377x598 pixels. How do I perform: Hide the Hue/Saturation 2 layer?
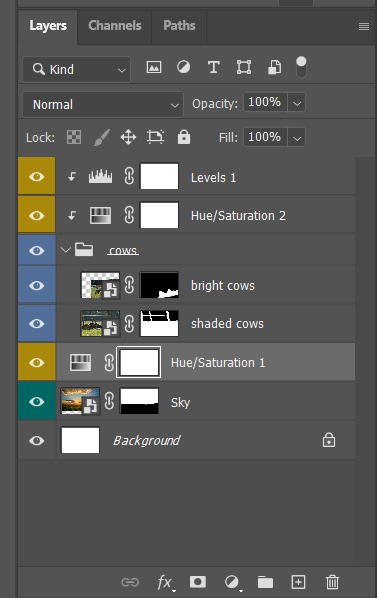37,215
